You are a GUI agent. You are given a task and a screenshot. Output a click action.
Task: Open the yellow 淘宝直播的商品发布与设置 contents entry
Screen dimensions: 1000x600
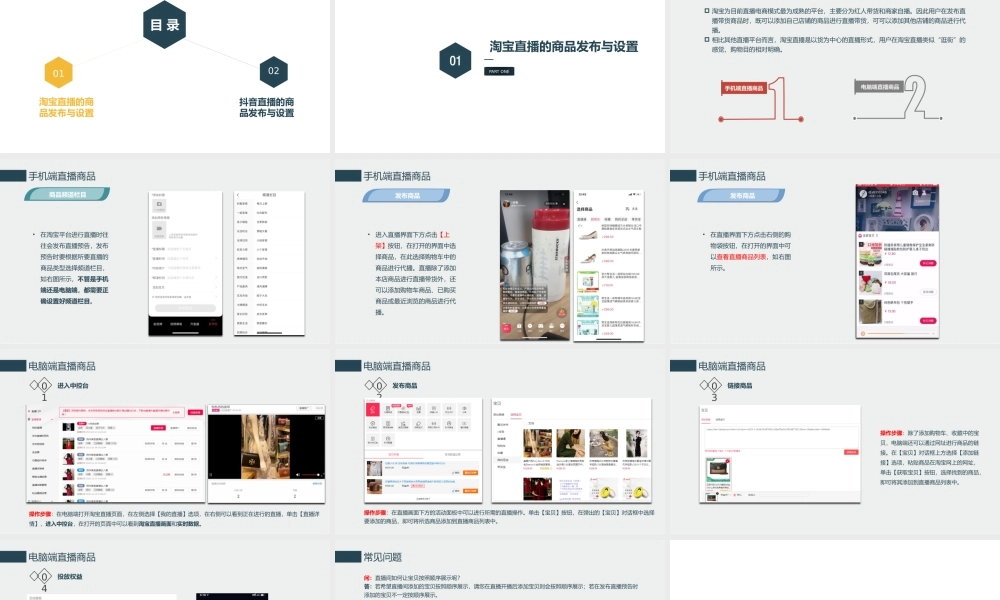tap(66, 108)
